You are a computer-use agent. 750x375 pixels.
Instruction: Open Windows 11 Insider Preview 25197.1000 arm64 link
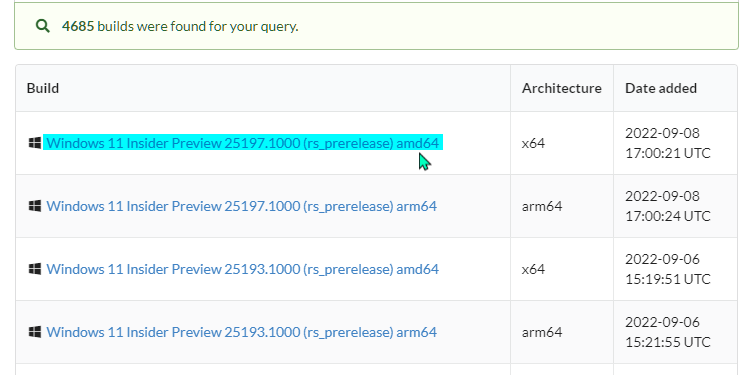(x=242, y=206)
